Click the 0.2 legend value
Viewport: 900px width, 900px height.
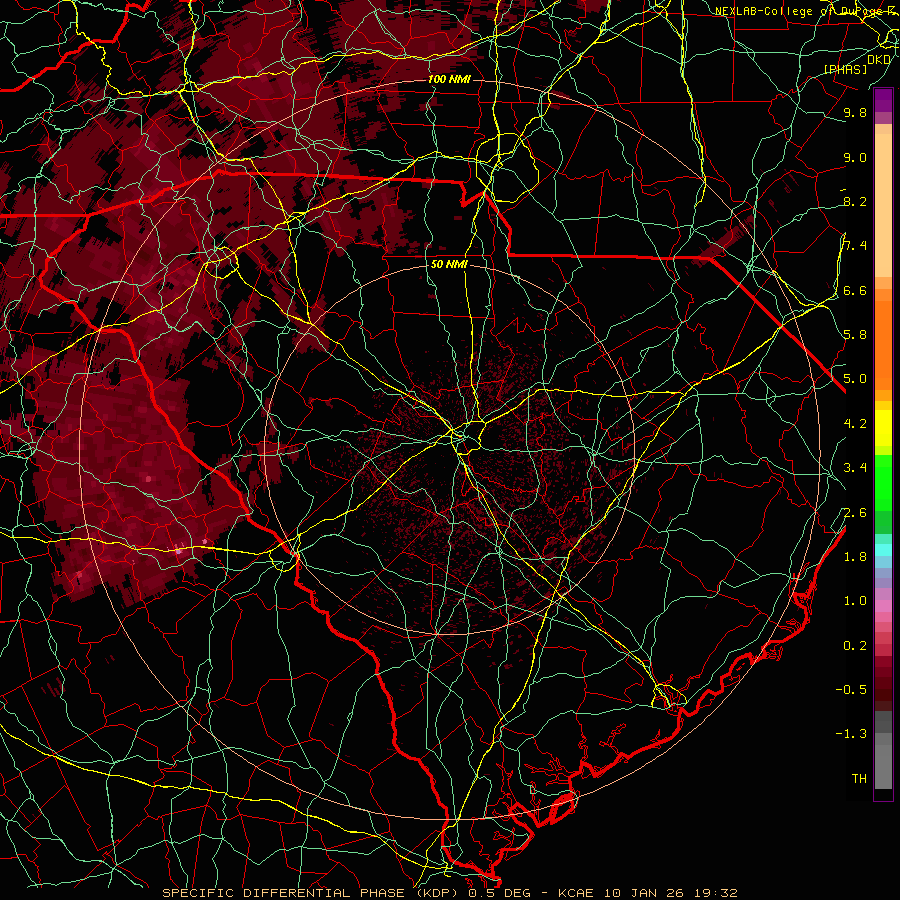855,645
